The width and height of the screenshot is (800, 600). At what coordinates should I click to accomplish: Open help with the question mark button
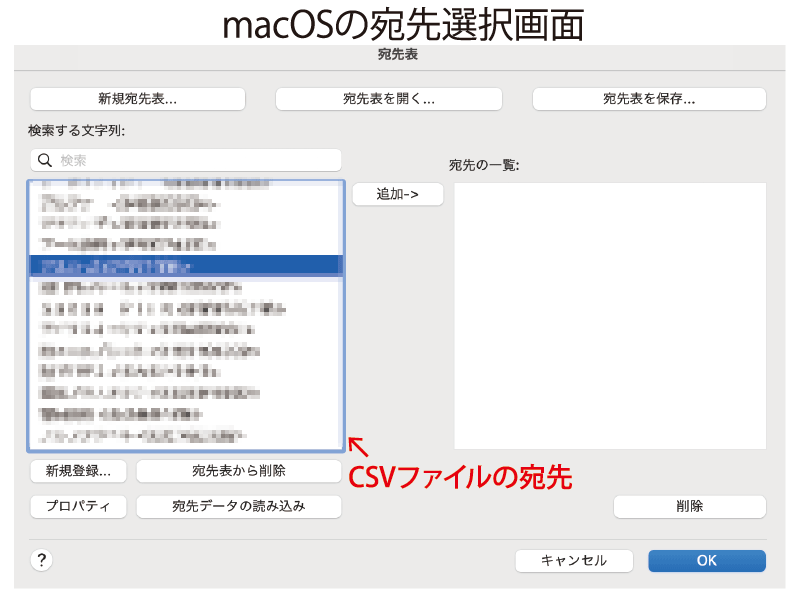[42, 560]
